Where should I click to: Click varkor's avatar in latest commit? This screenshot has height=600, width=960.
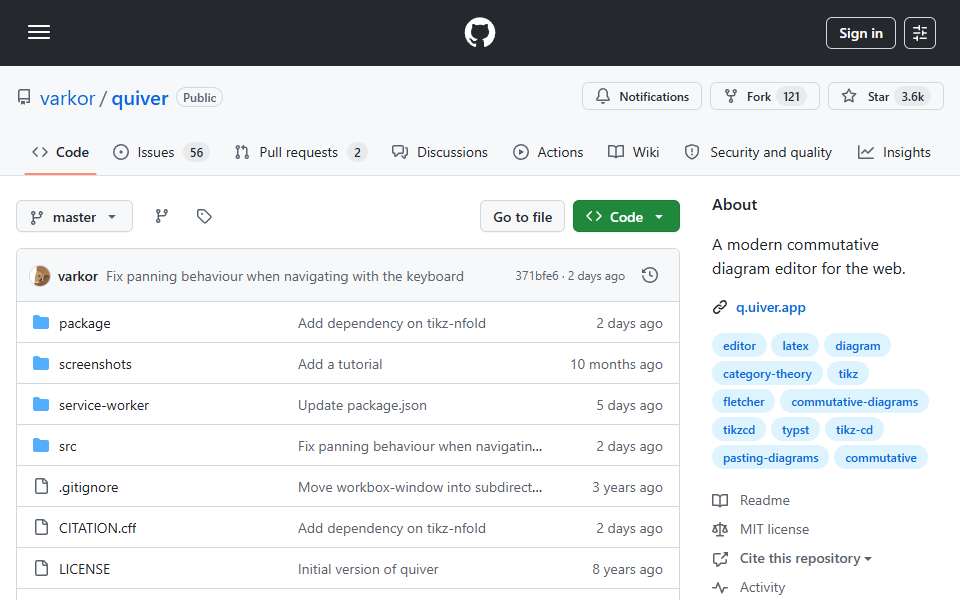click(x=40, y=276)
